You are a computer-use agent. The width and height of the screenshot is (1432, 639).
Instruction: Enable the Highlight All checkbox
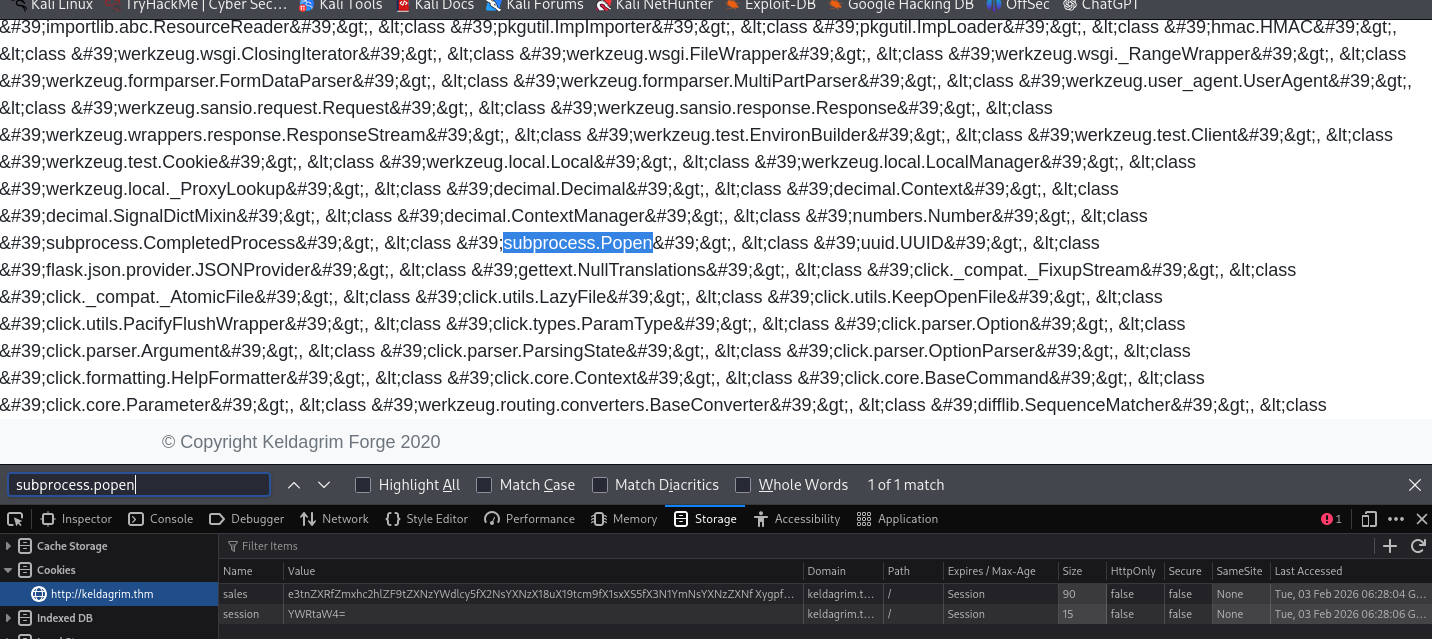tap(364, 485)
